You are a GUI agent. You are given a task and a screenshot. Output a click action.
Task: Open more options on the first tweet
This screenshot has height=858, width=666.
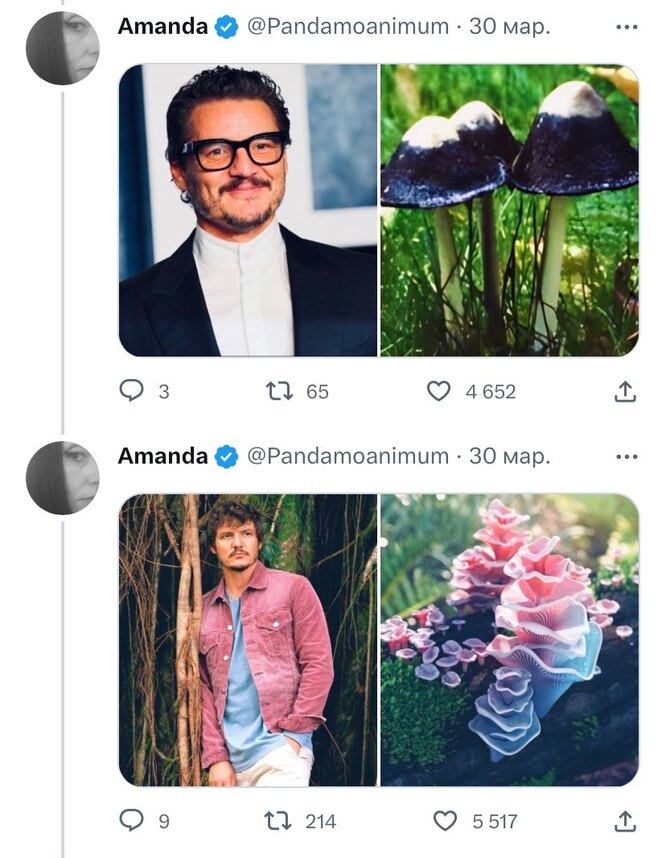coord(626,28)
